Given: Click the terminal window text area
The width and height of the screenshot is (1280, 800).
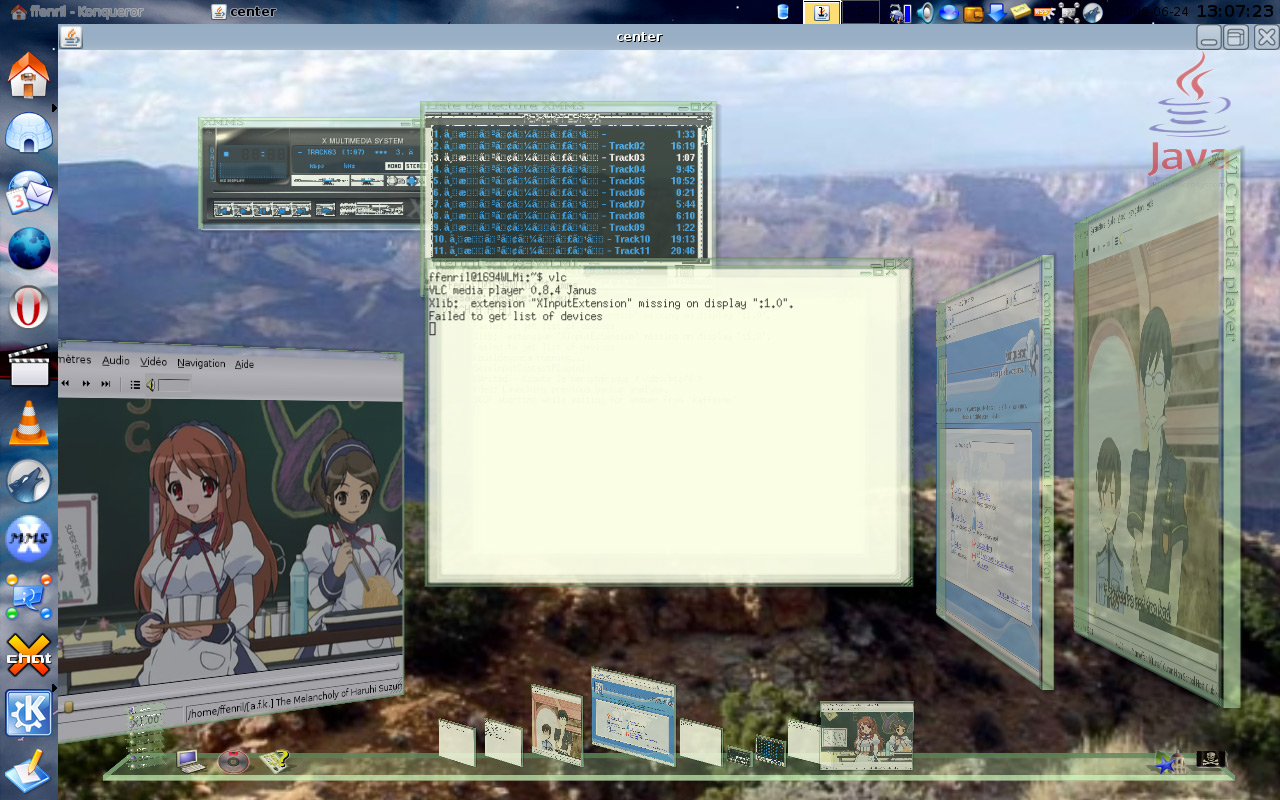Looking at the screenshot, I should click(x=667, y=423).
